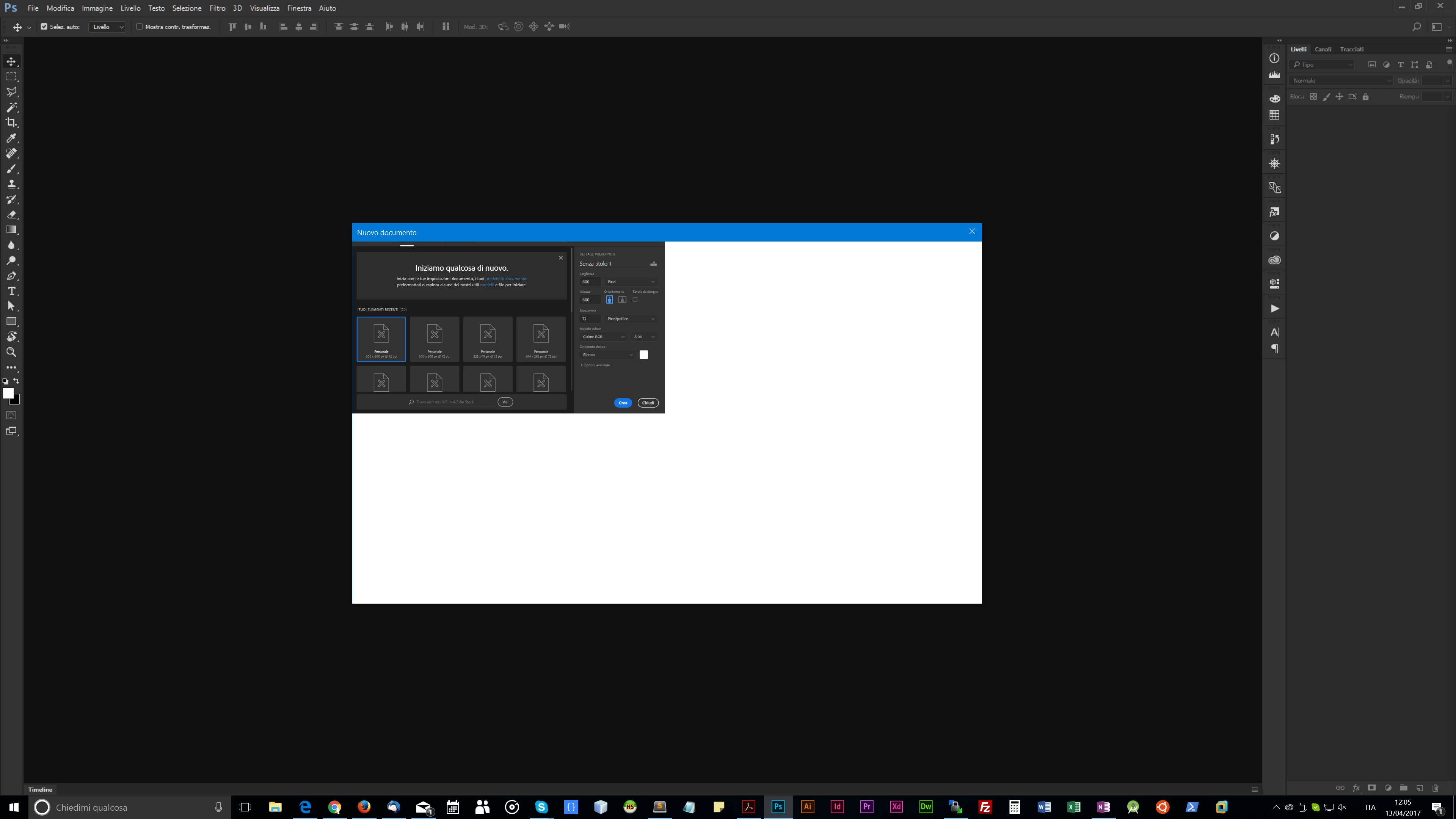
Task: Open the Pixel/pollice resolution unit dropdown
Action: pos(630,319)
